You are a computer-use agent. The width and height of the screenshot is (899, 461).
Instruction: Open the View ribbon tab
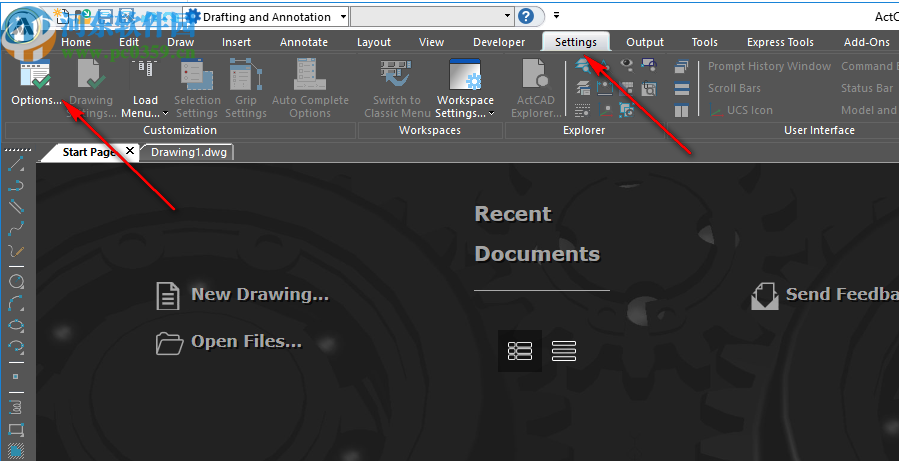(x=431, y=42)
